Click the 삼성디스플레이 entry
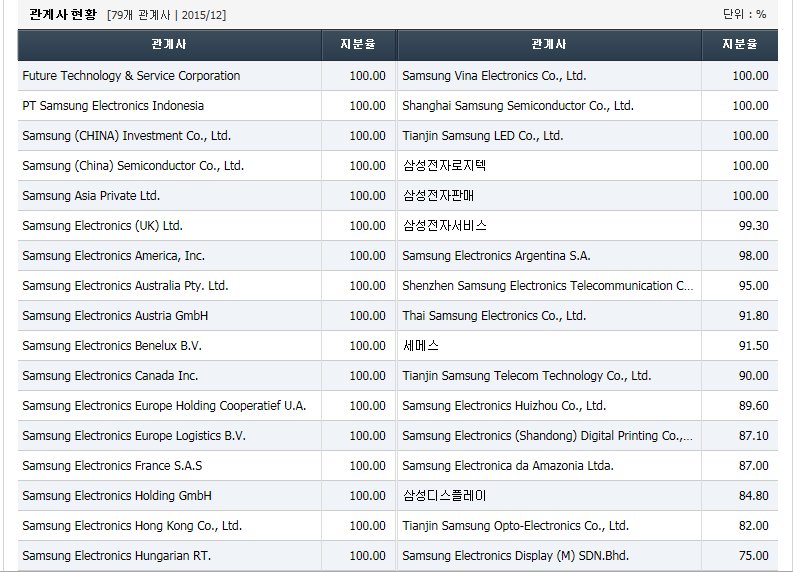This screenshot has height=572, width=793. click(445, 496)
